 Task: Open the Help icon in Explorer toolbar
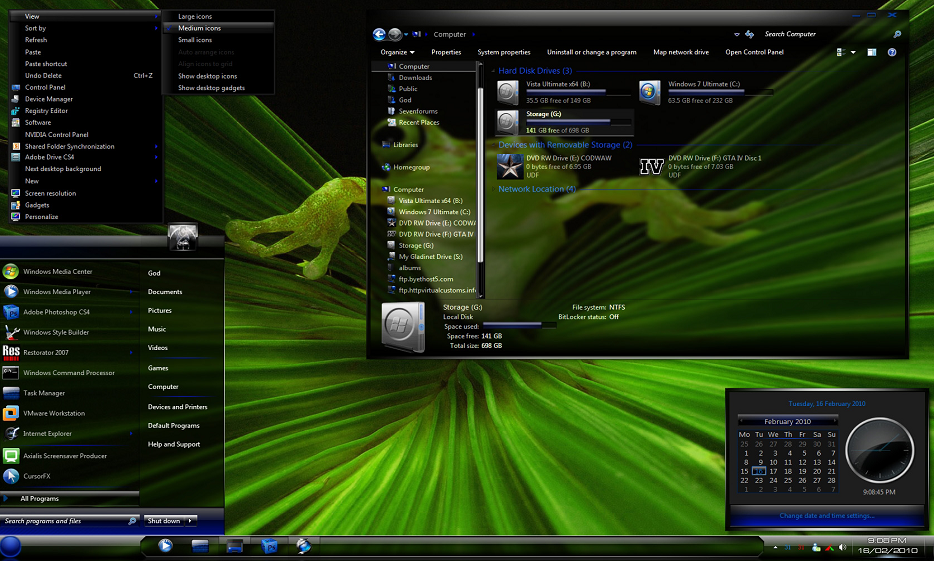(892, 52)
